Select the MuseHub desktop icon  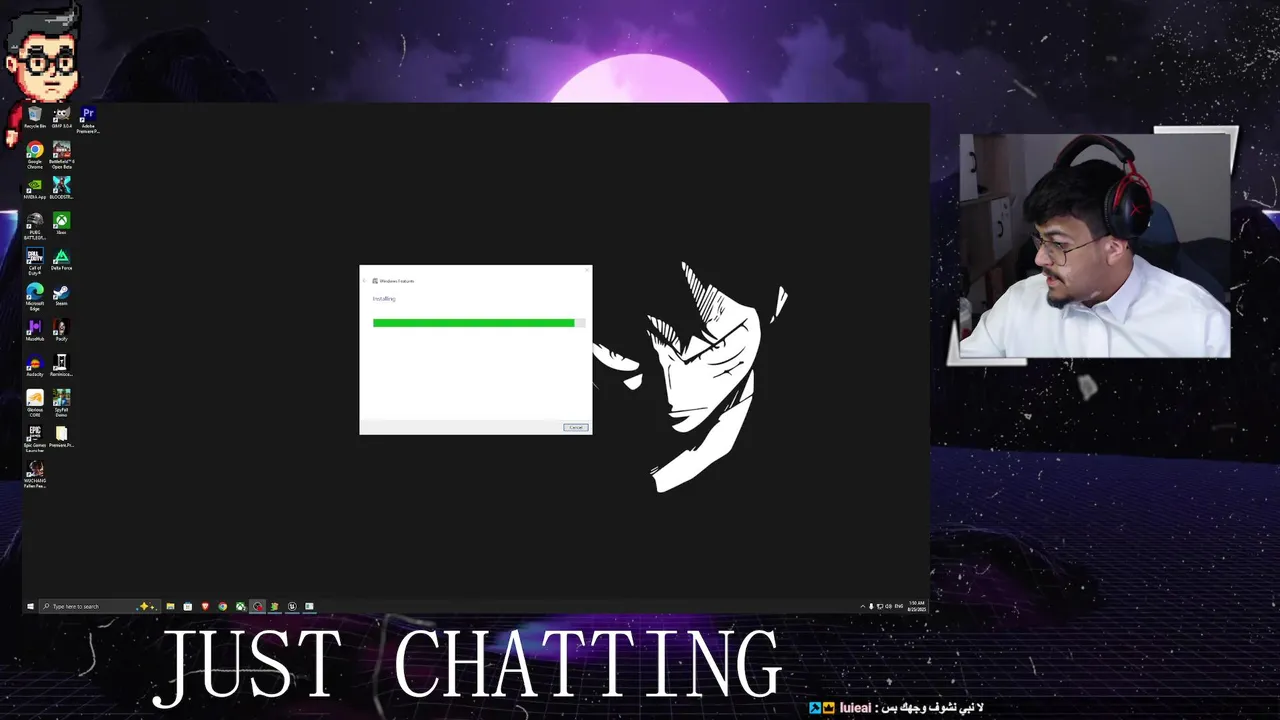[x=35, y=331]
